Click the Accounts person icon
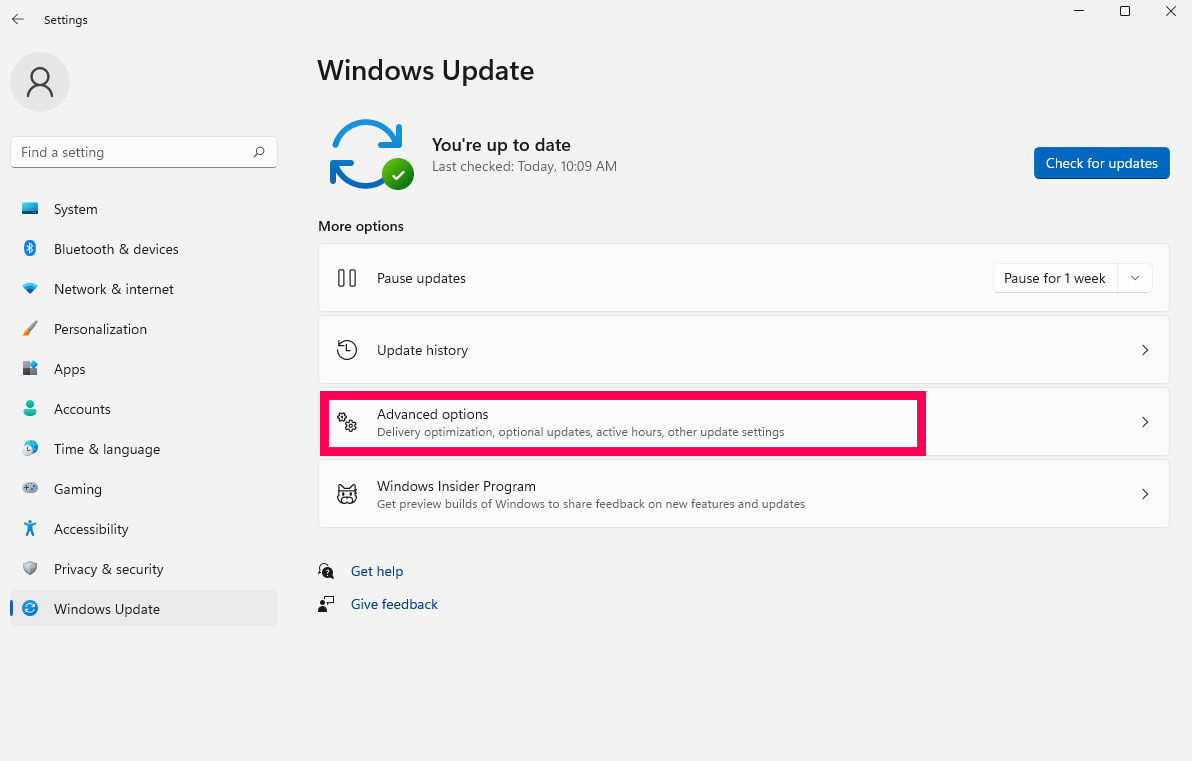Screen dimensions: 1192x761 click(x=30, y=408)
